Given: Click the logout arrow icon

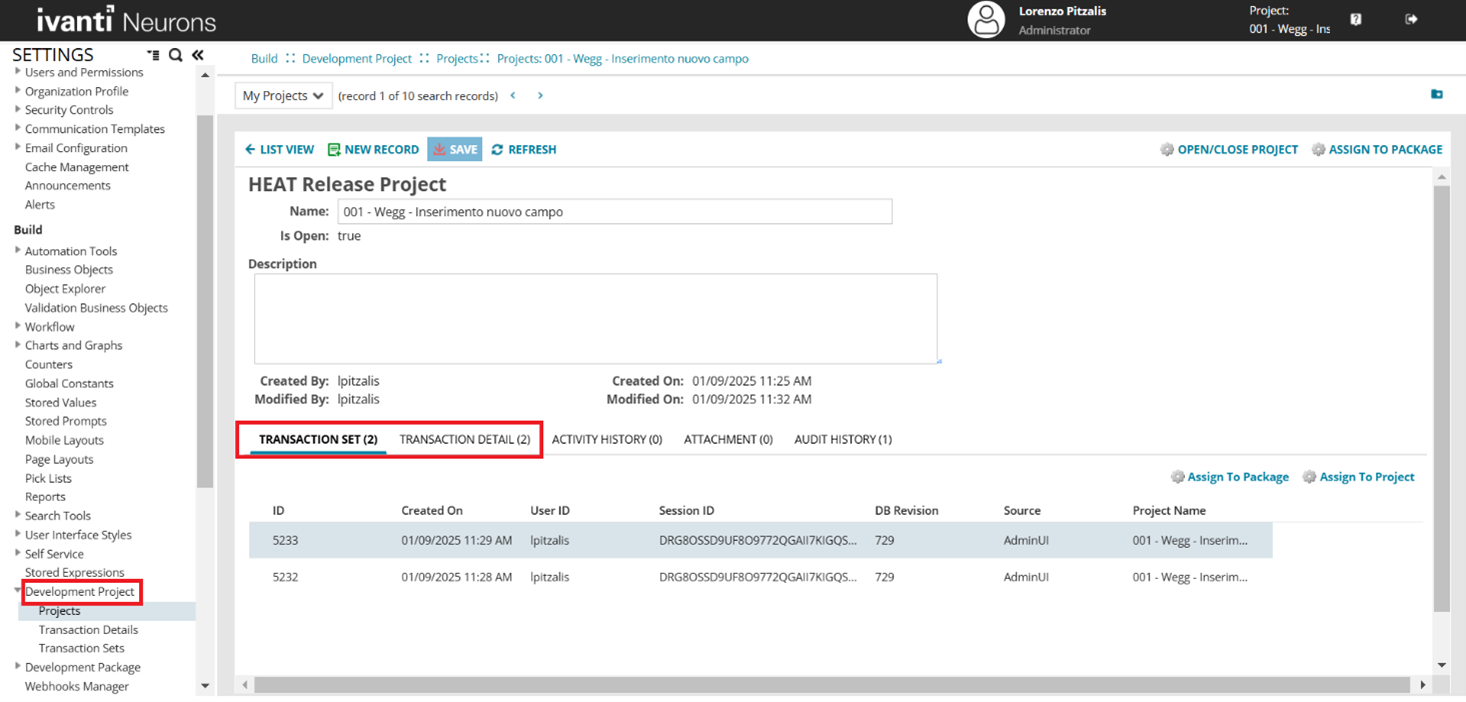Looking at the screenshot, I should (1411, 19).
